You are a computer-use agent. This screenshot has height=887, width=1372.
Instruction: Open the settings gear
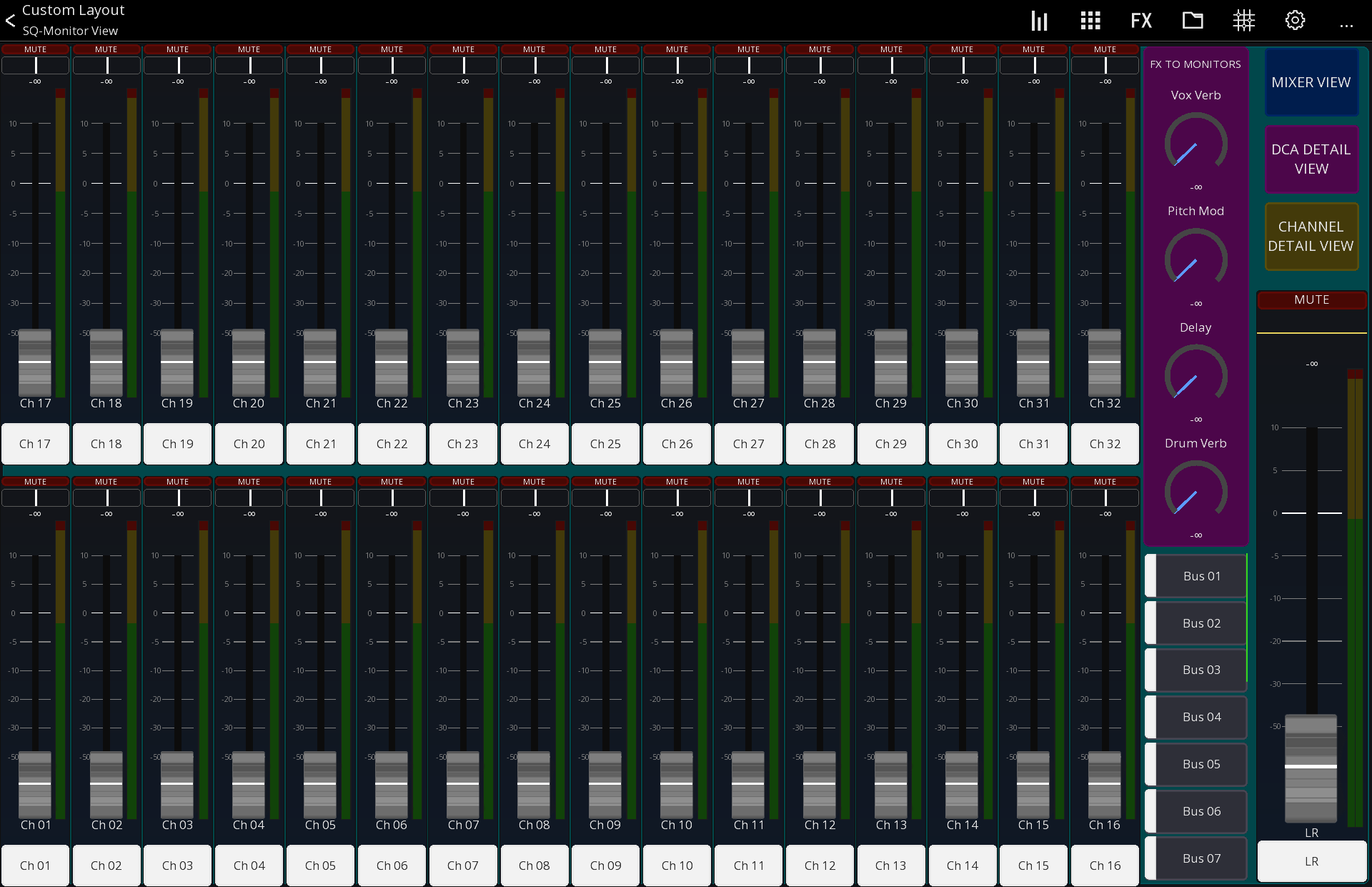tap(1295, 21)
